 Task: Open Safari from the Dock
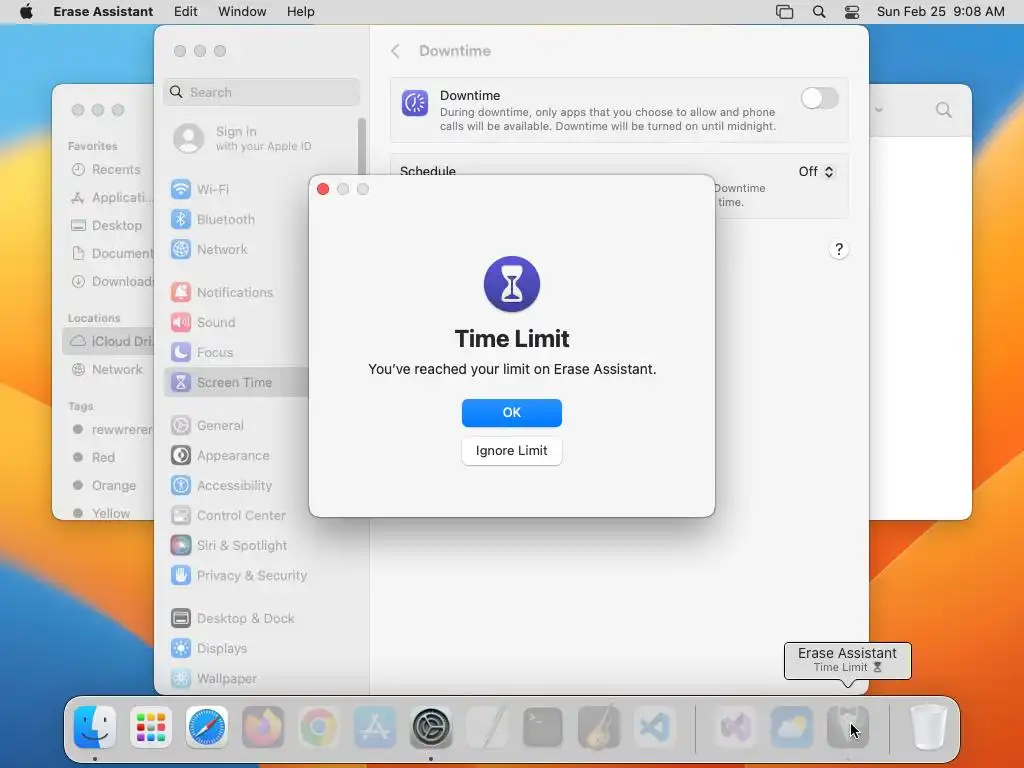click(x=207, y=727)
